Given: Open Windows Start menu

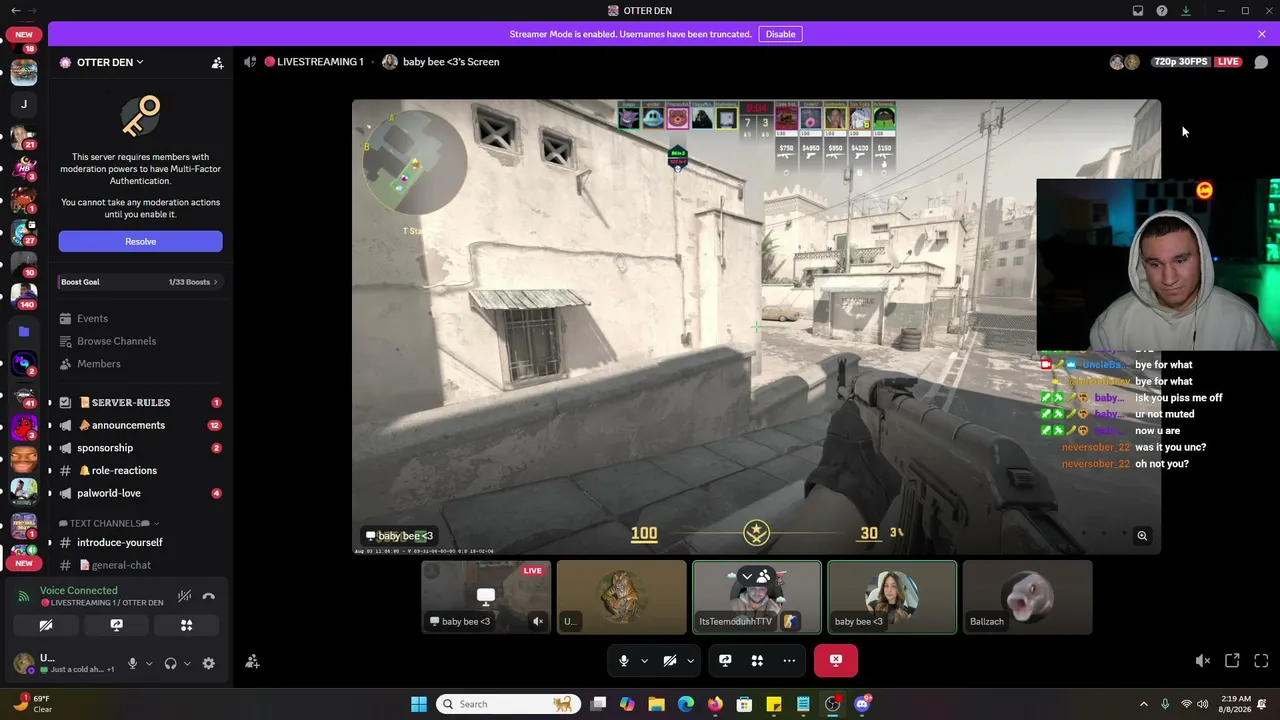Looking at the screenshot, I should coord(419,704).
